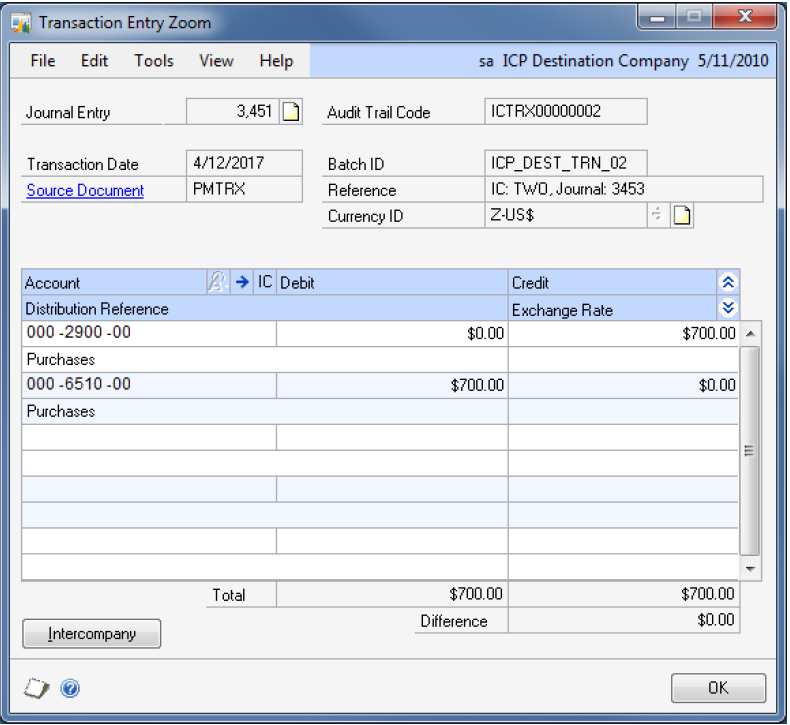Click the account lookup icon in grid header

click(x=217, y=283)
